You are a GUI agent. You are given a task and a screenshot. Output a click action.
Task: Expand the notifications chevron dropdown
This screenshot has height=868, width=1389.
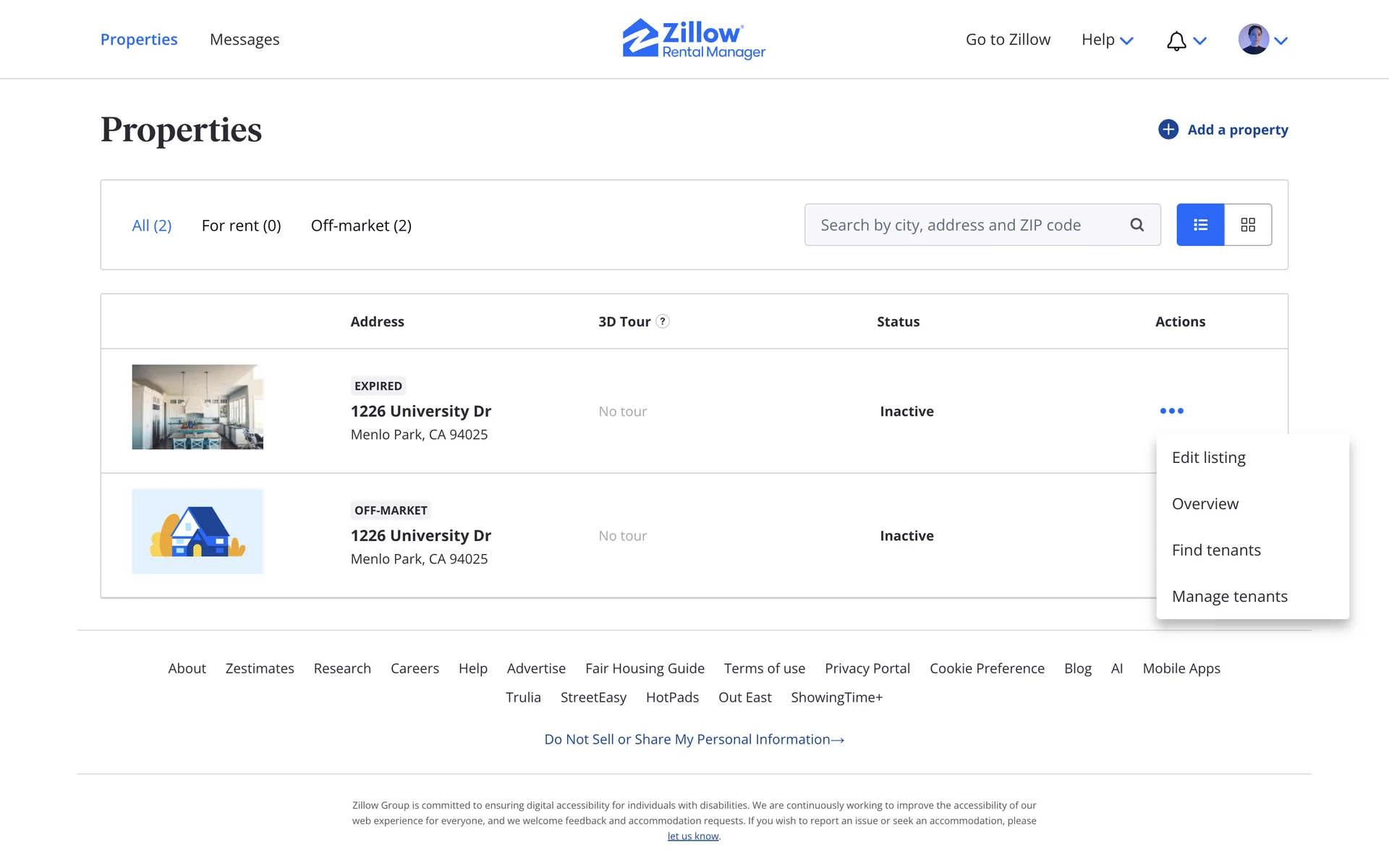pyautogui.click(x=1200, y=41)
